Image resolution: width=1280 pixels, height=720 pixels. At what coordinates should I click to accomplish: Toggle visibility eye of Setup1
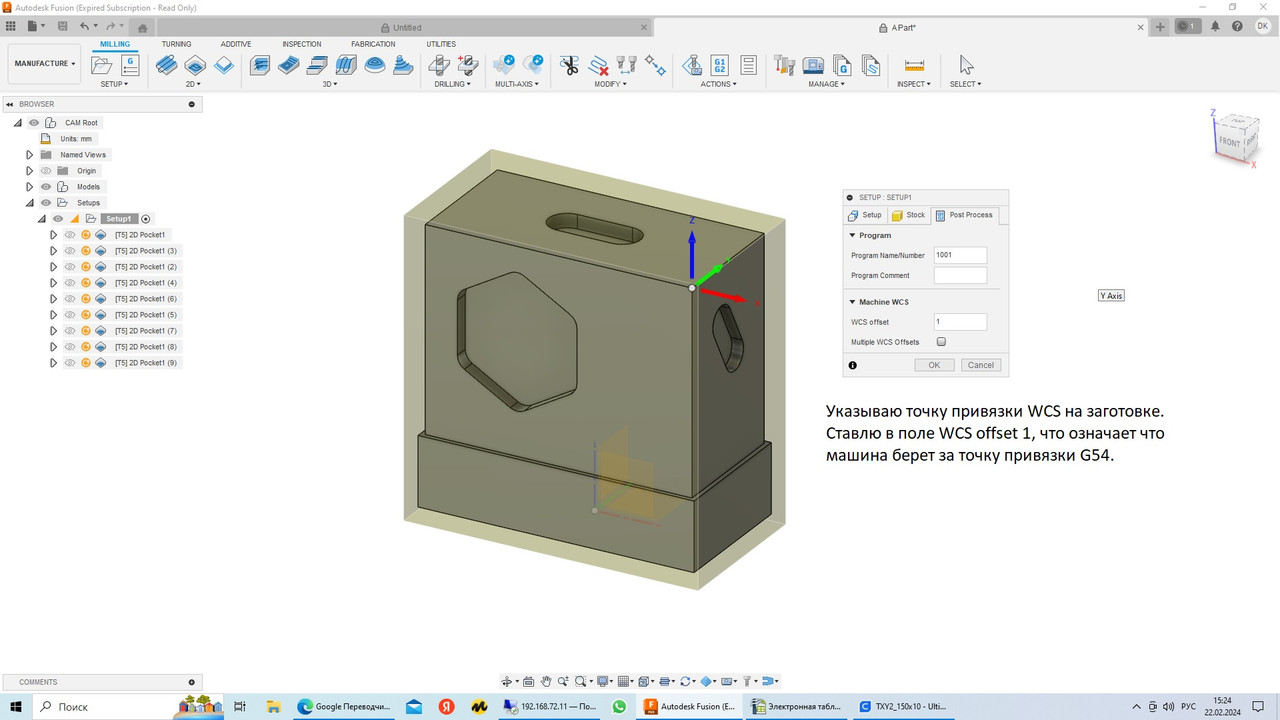(58, 219)
